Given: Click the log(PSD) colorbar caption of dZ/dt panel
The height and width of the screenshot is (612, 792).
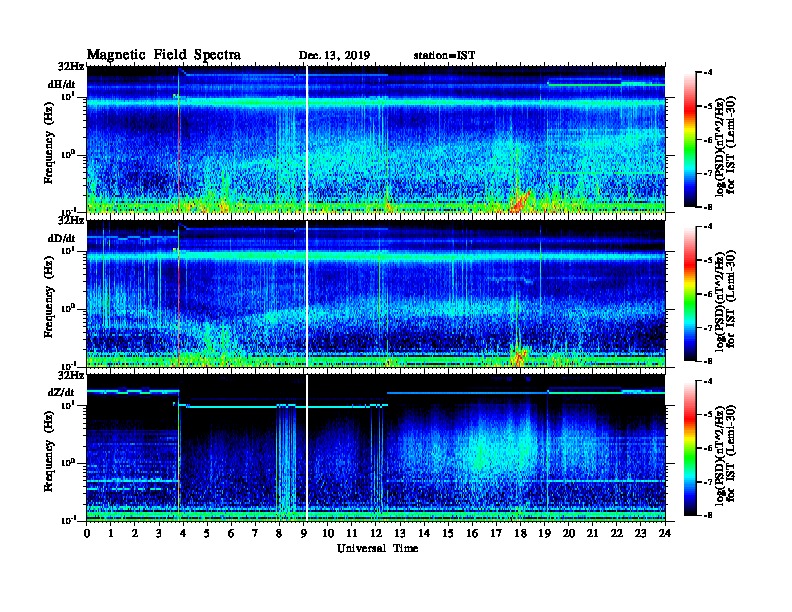Looking at the screenshot, I should pos(725,454).
